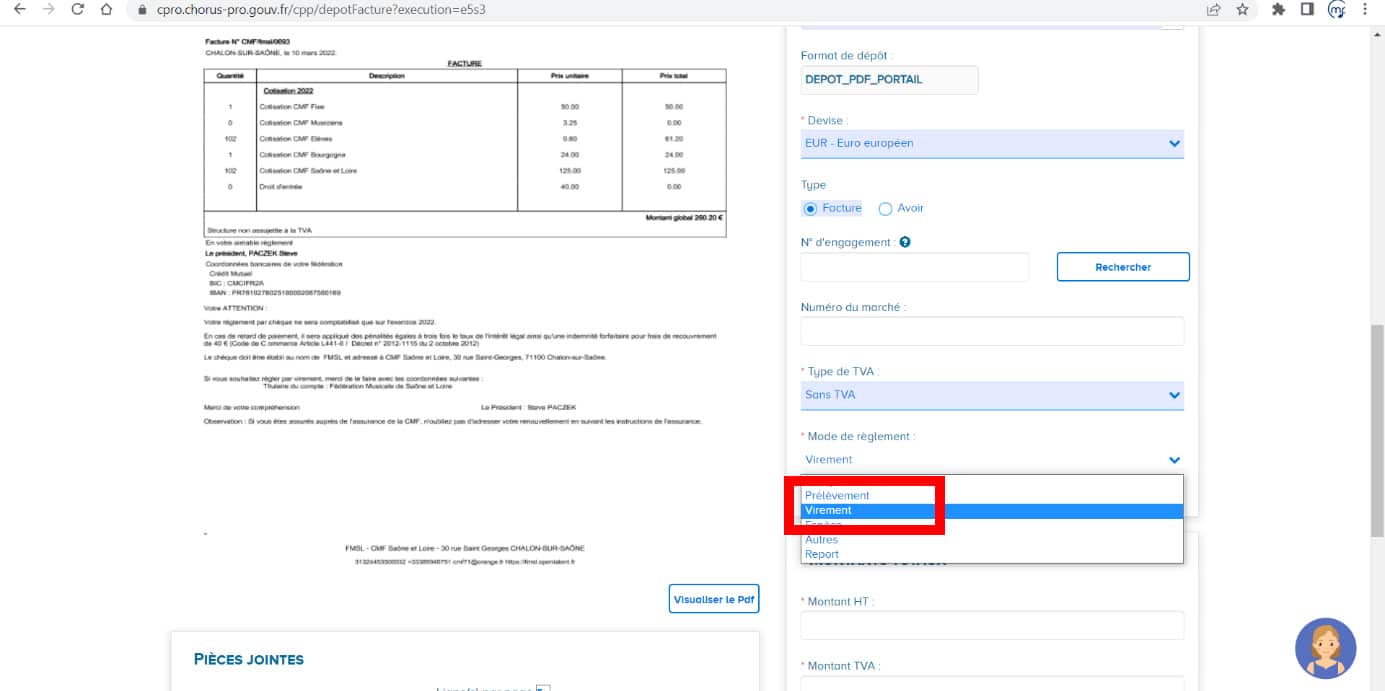Open the chat assistant avatar
Screen dimensions: 1385x691
pyautogui.click(x=1325, y=648)
